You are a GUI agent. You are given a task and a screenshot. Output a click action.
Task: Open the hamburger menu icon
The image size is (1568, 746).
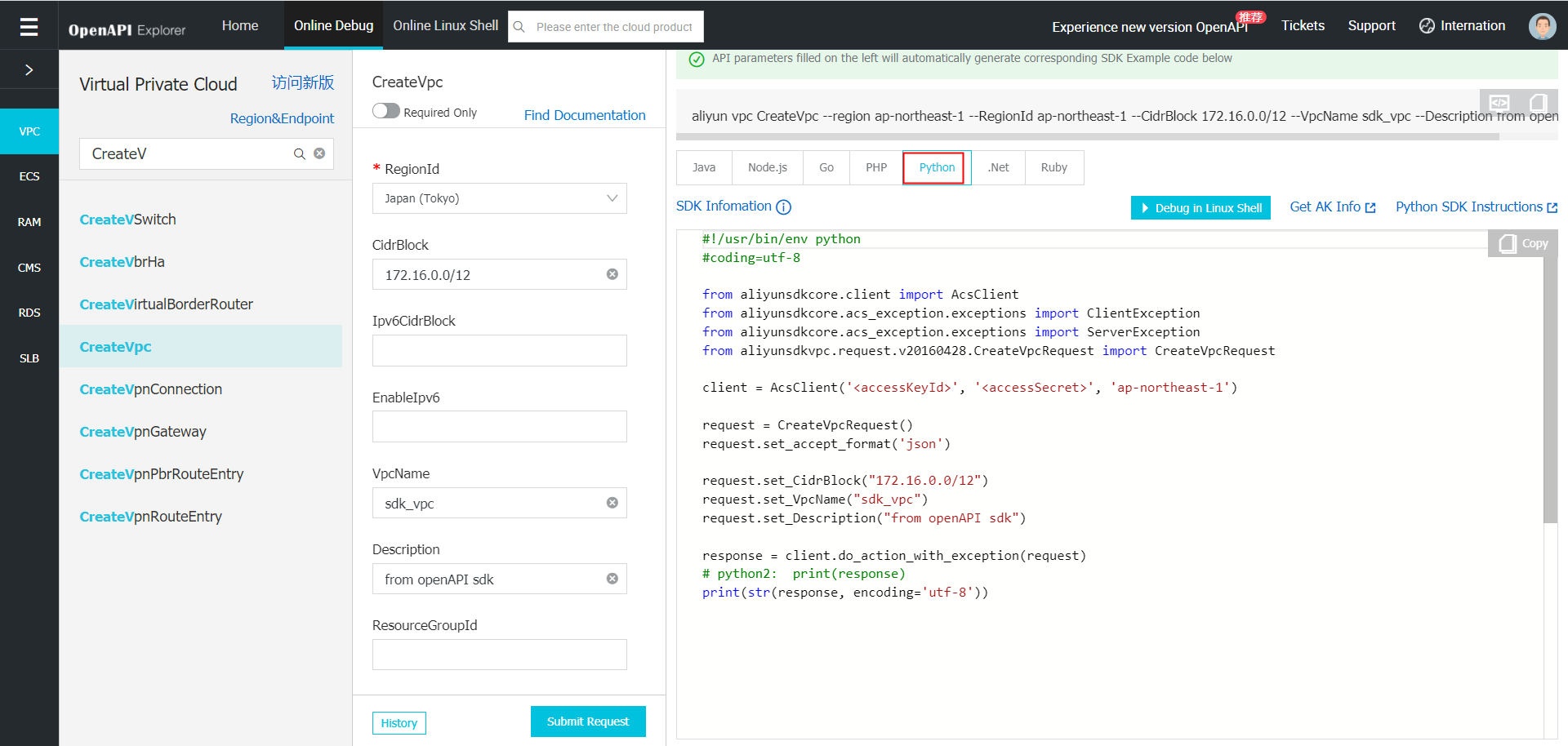tap(29, 27)
